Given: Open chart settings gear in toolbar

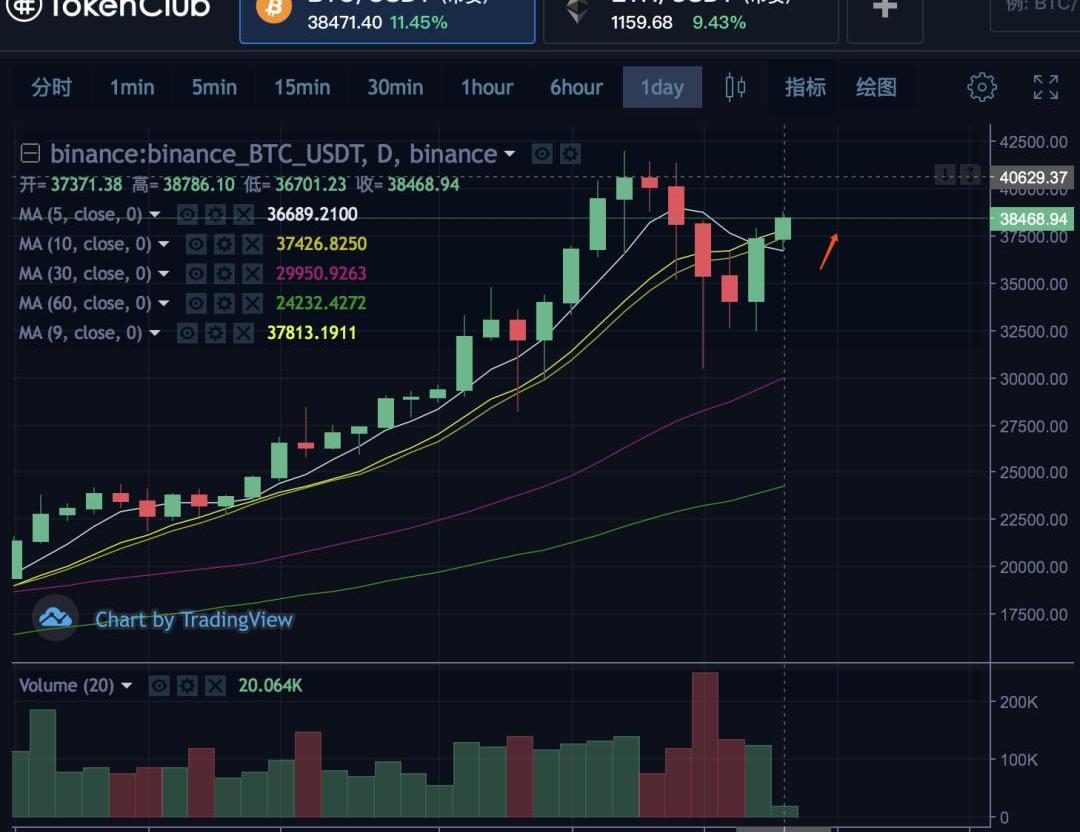Looking at the screenshot, I should (x=982, y=87).
